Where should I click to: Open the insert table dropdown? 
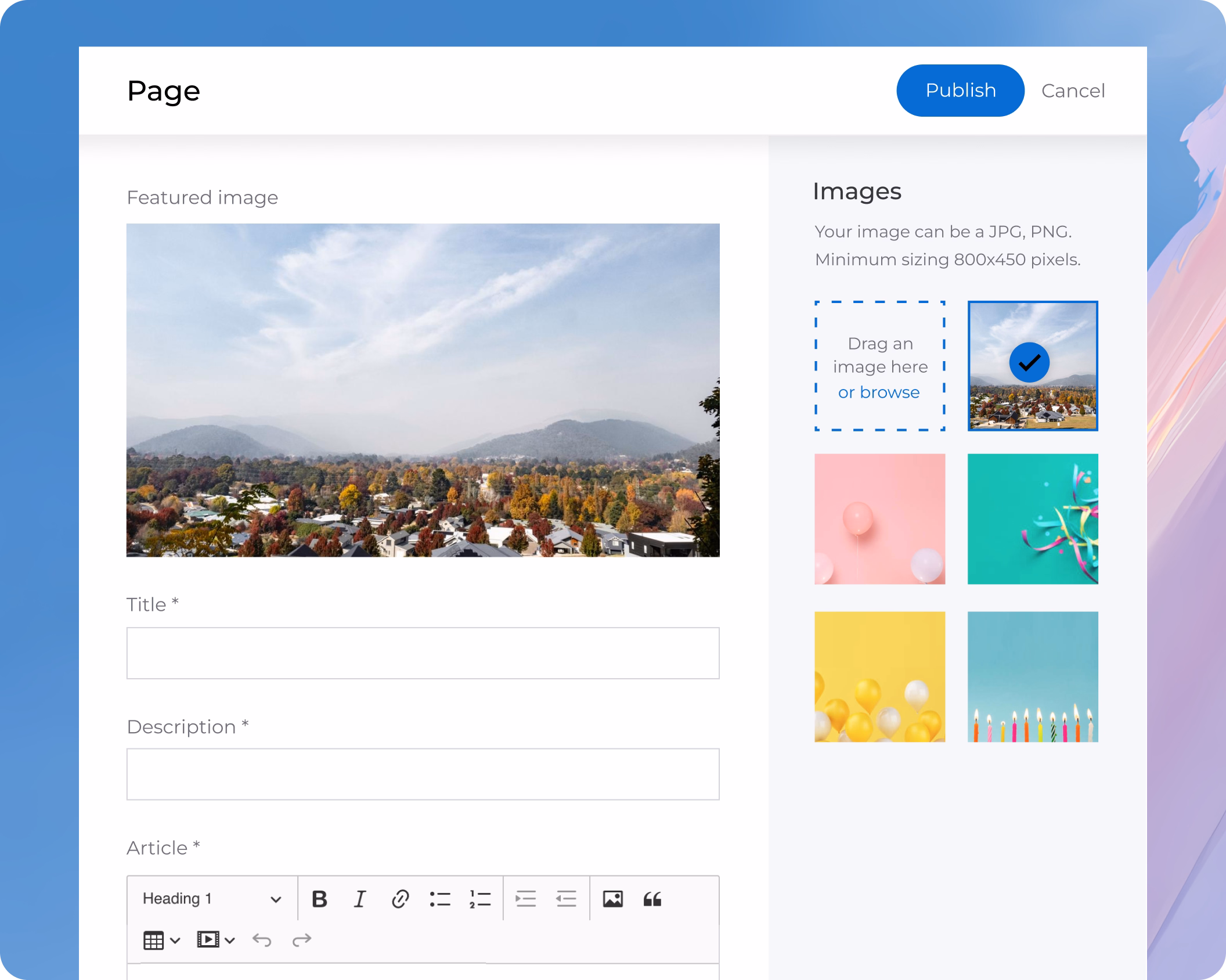(x=161, y=940)
